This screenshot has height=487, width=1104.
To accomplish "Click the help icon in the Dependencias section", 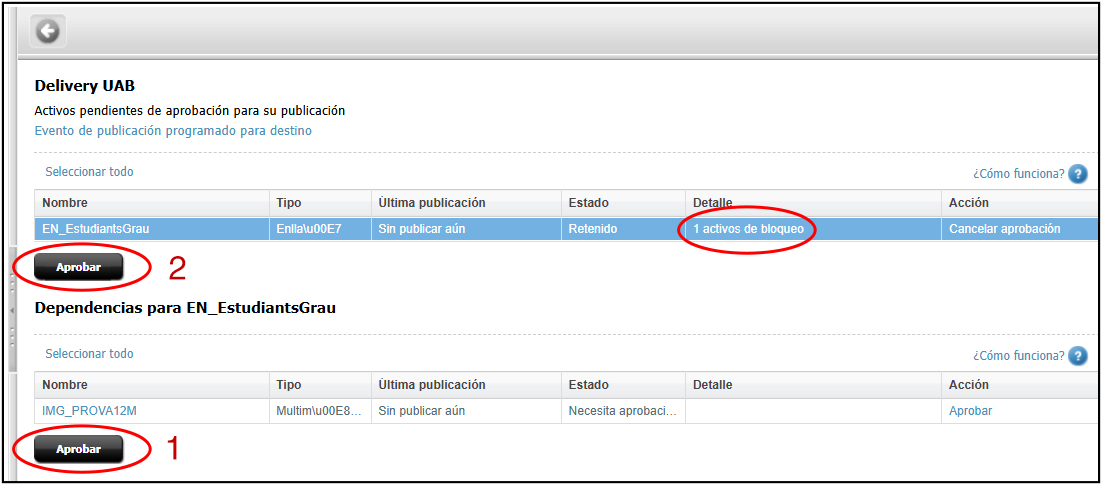I will pyautogui.click(x=1077, y=356).
